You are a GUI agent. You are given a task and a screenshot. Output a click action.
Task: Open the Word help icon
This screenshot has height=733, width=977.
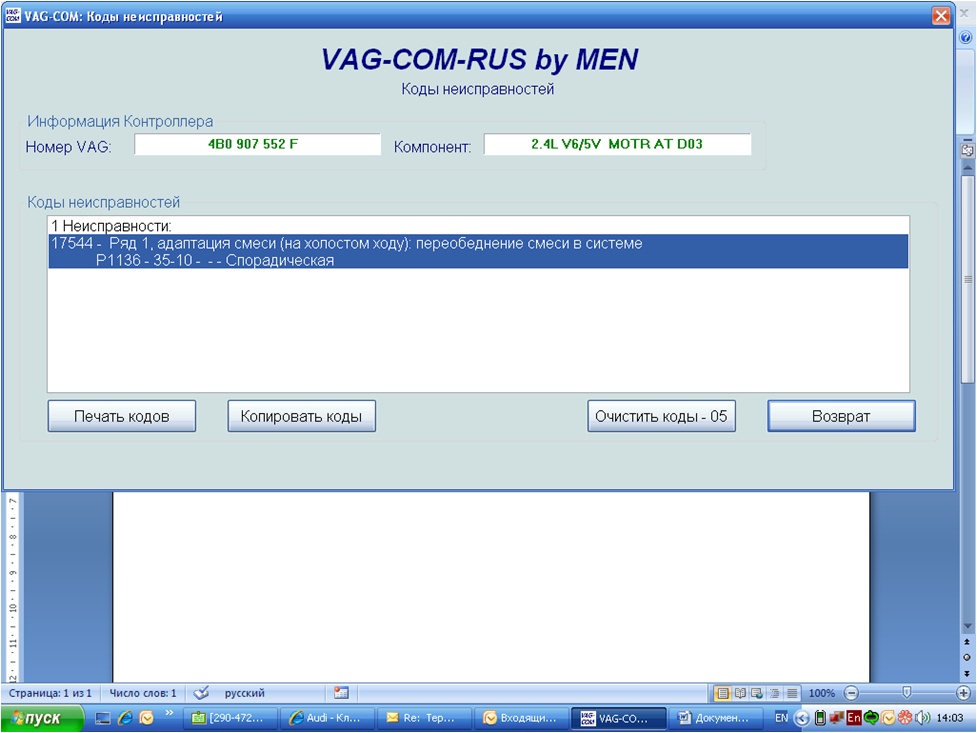click(x=966, y=38)
